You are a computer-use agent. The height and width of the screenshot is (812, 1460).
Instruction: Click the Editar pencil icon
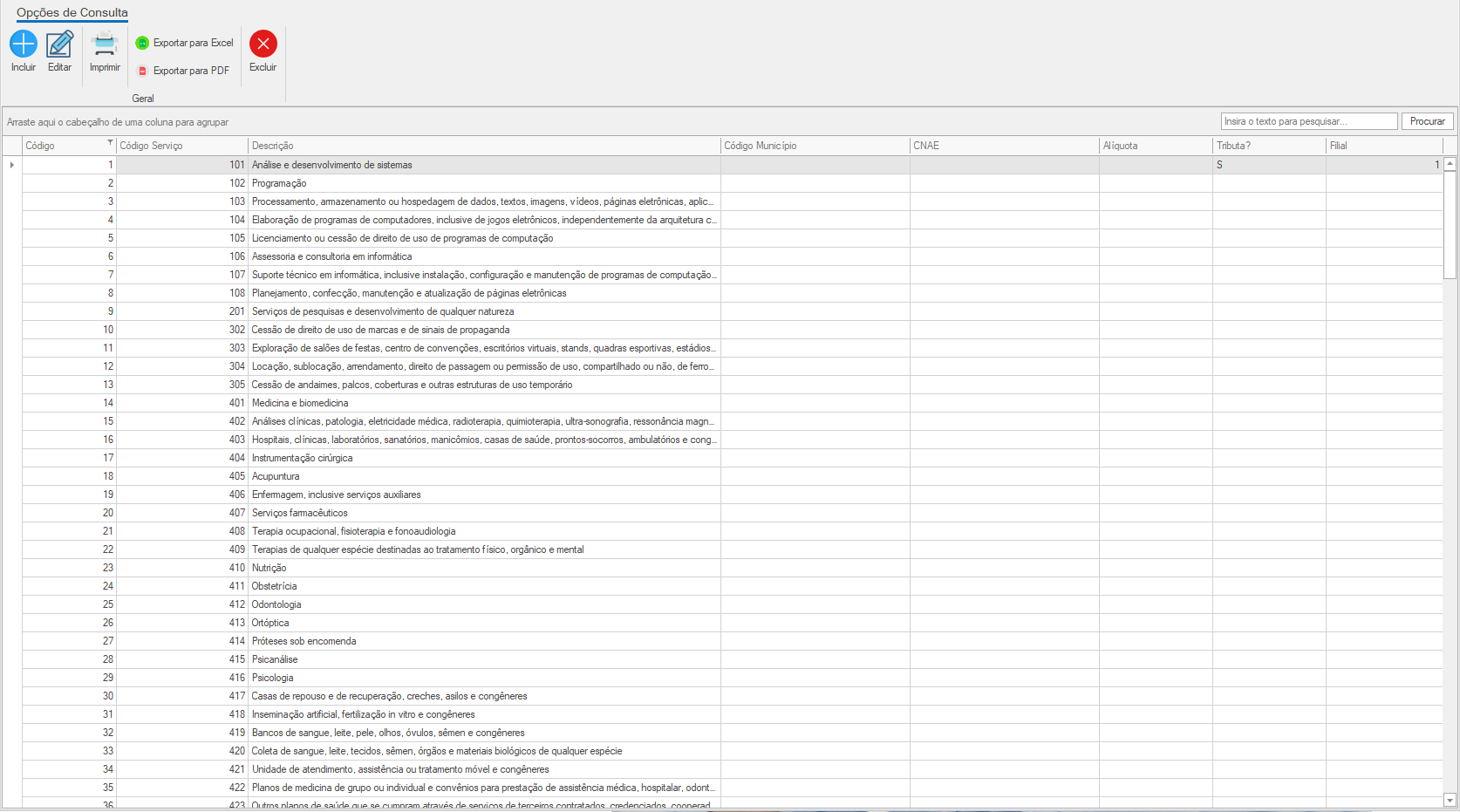click(59, 44)
